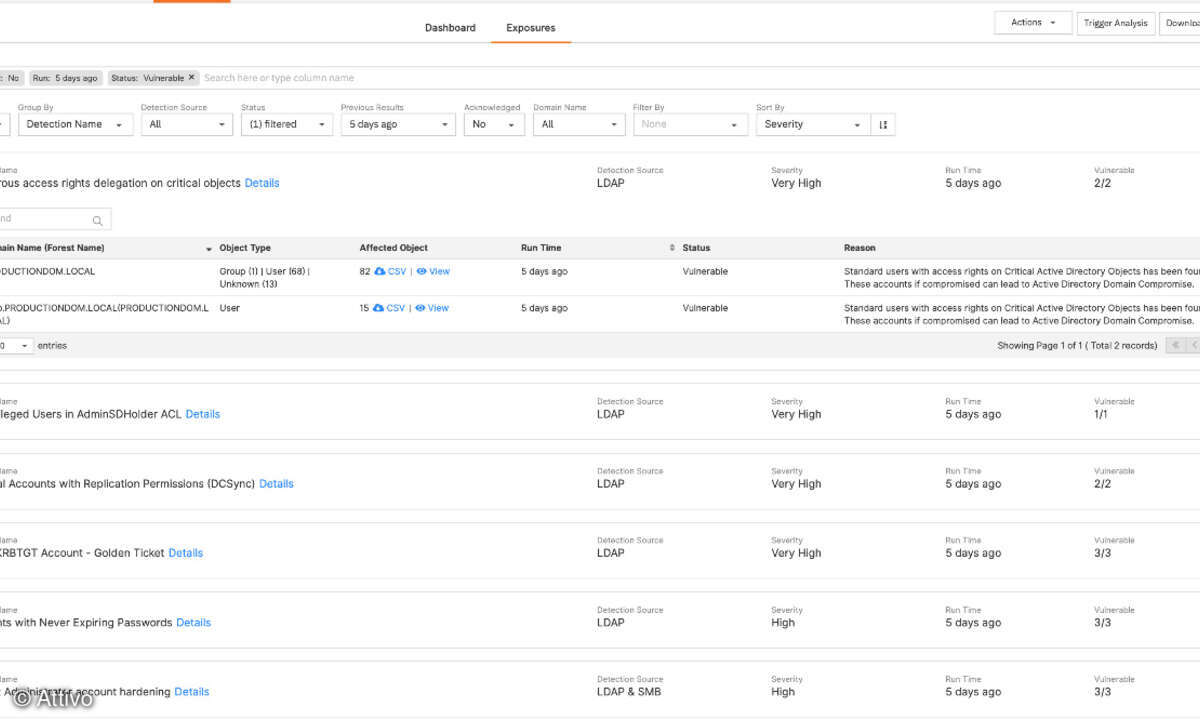Click the 2/2 vulnerable count for DCSync
The image size is (1200, 720).
(x=1102, y=483)
